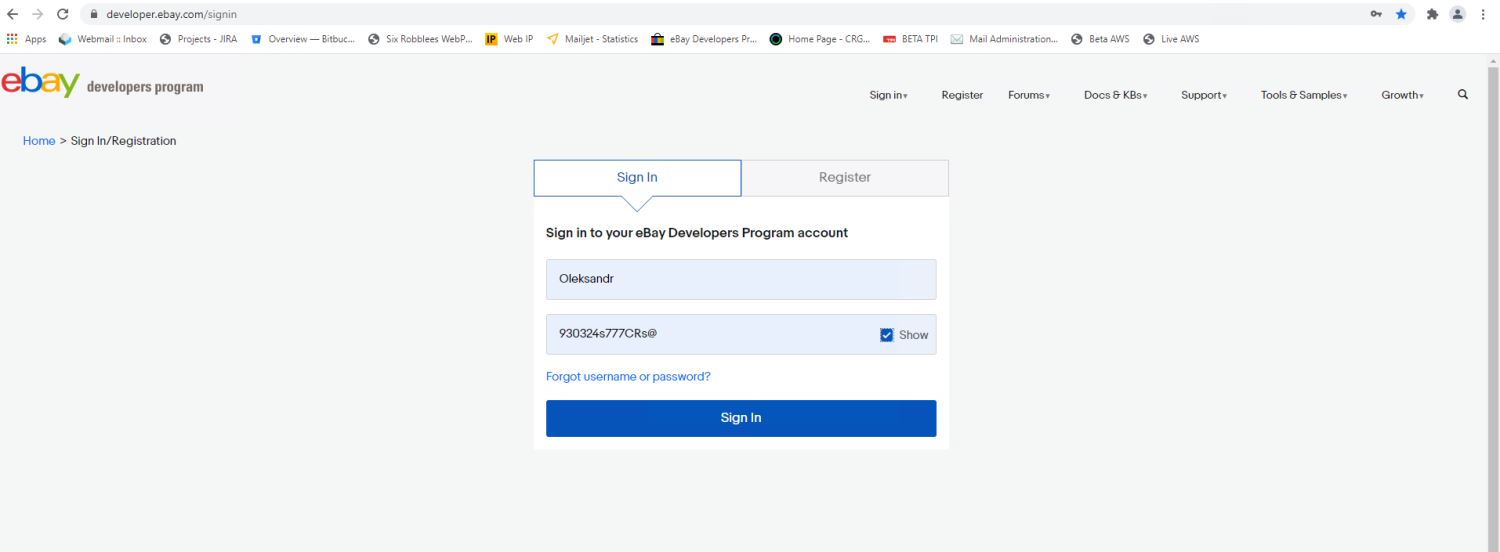Open Mailjet - Statistics bookmark

click(x=592, y=39)
